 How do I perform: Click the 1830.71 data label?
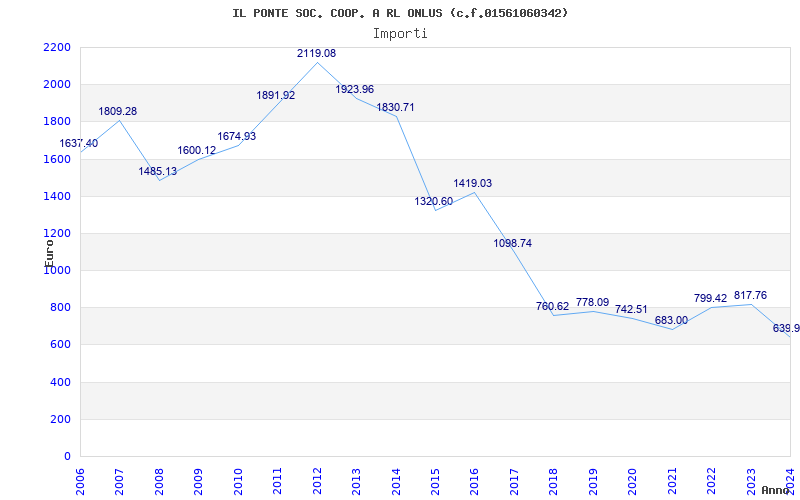point(395,107)
